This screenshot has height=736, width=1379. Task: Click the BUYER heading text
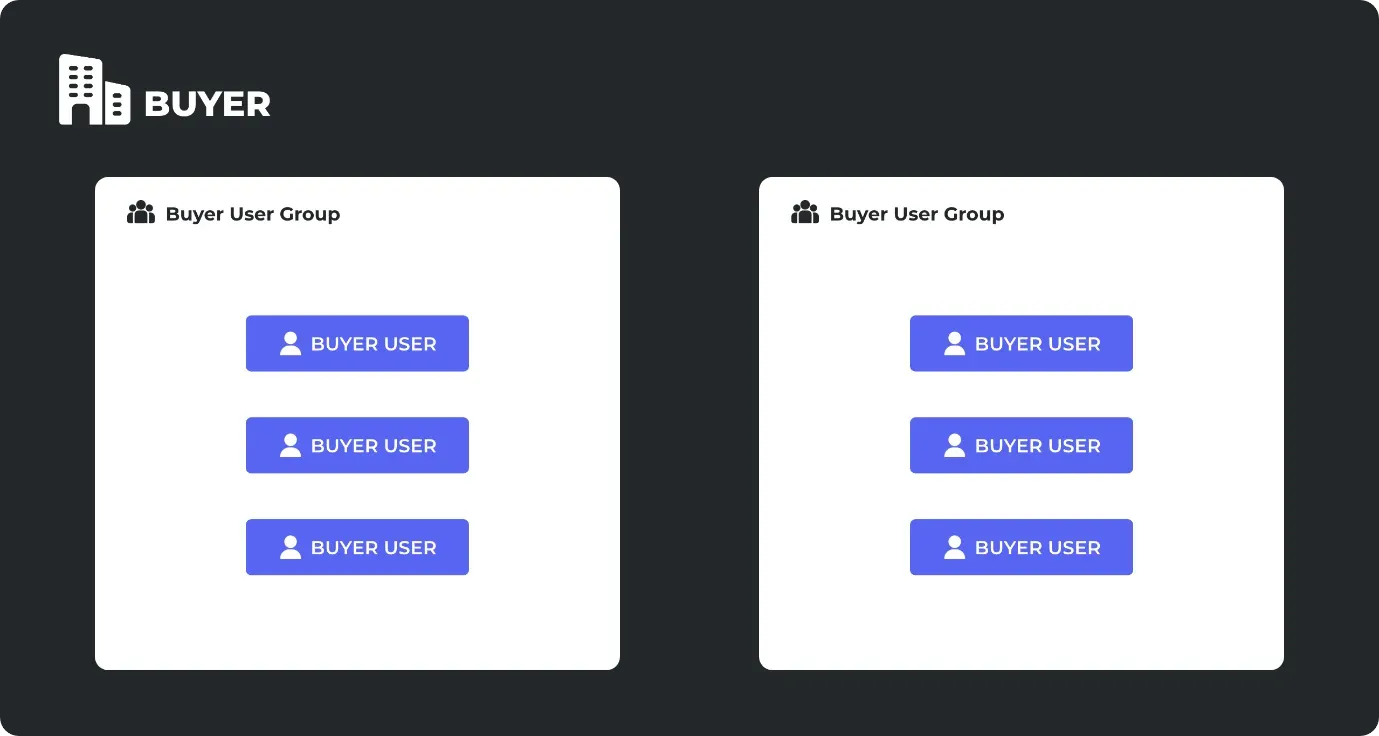(207, 104)
